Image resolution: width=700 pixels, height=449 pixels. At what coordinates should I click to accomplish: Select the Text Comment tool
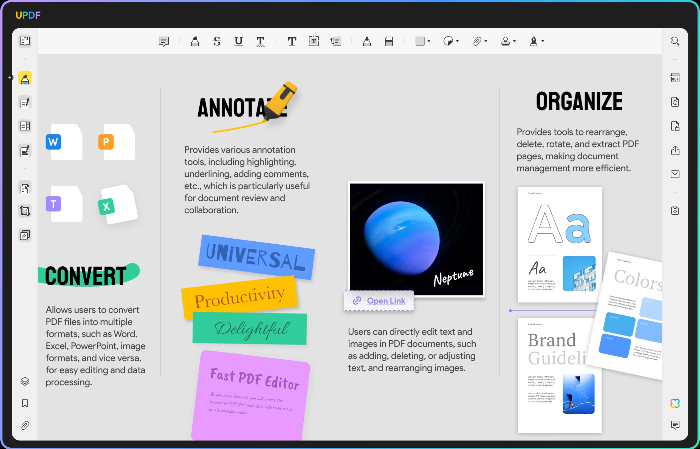292,42
